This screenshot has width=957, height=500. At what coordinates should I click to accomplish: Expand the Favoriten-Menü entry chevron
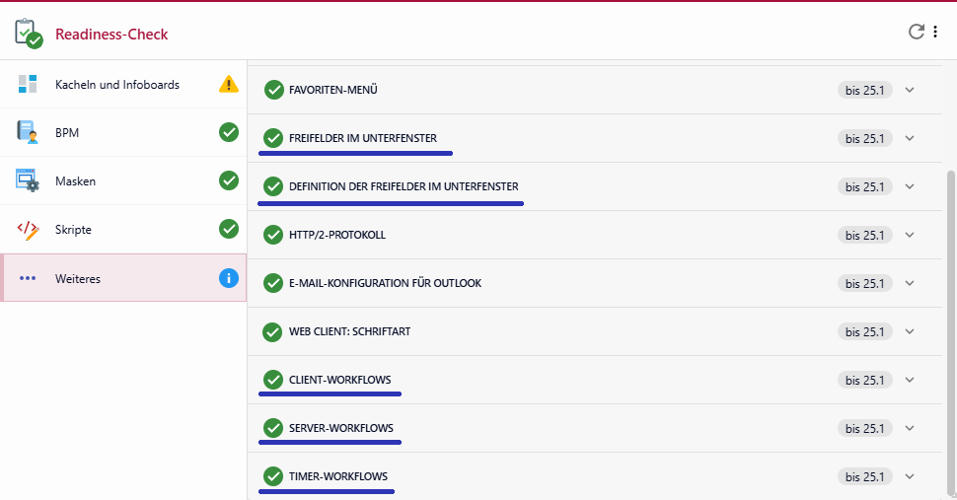909,90
